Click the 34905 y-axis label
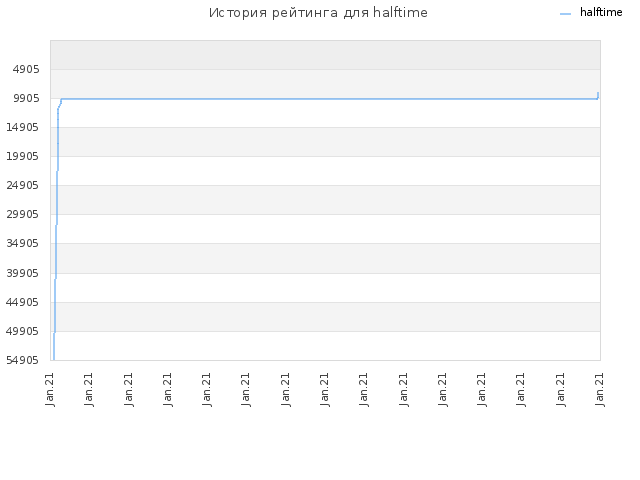640x480 pixels. point(23,244)
